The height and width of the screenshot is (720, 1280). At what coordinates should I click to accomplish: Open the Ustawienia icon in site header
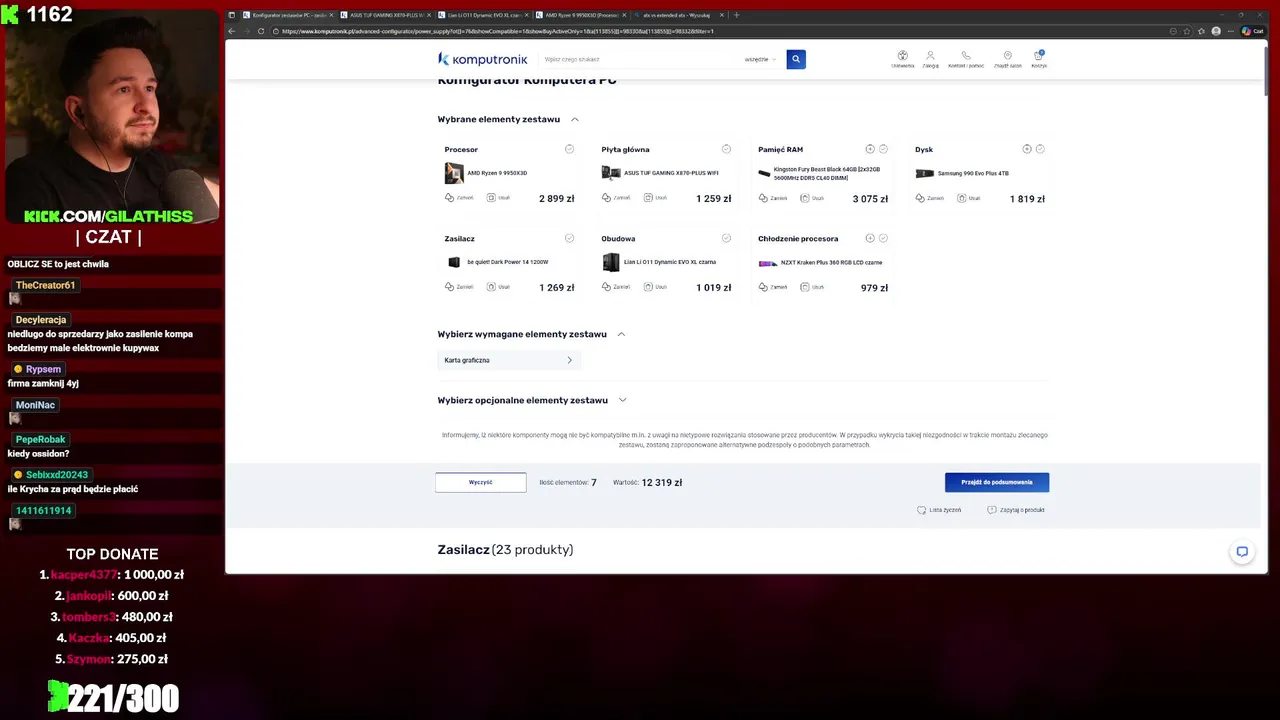pyautogui.click(x=903, y=59)
